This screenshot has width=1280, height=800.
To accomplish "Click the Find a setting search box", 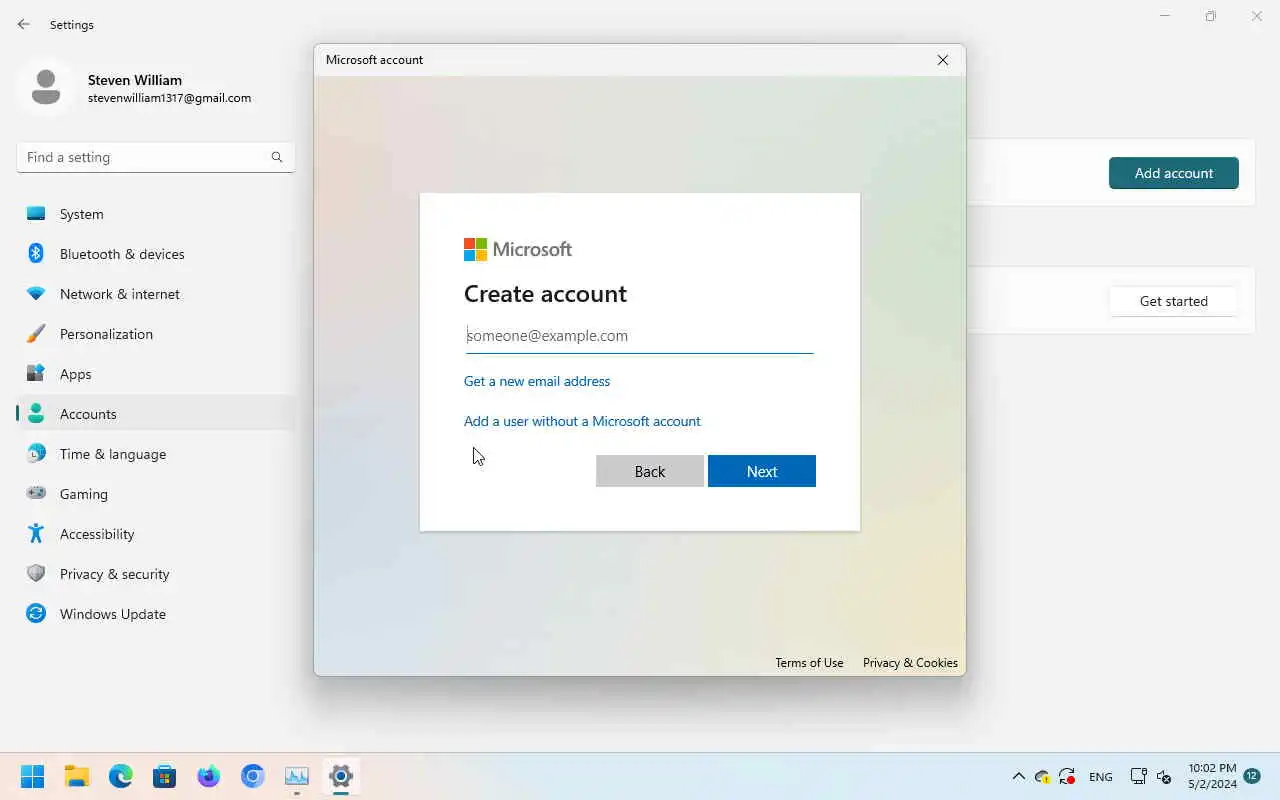I will pos(155,157).
